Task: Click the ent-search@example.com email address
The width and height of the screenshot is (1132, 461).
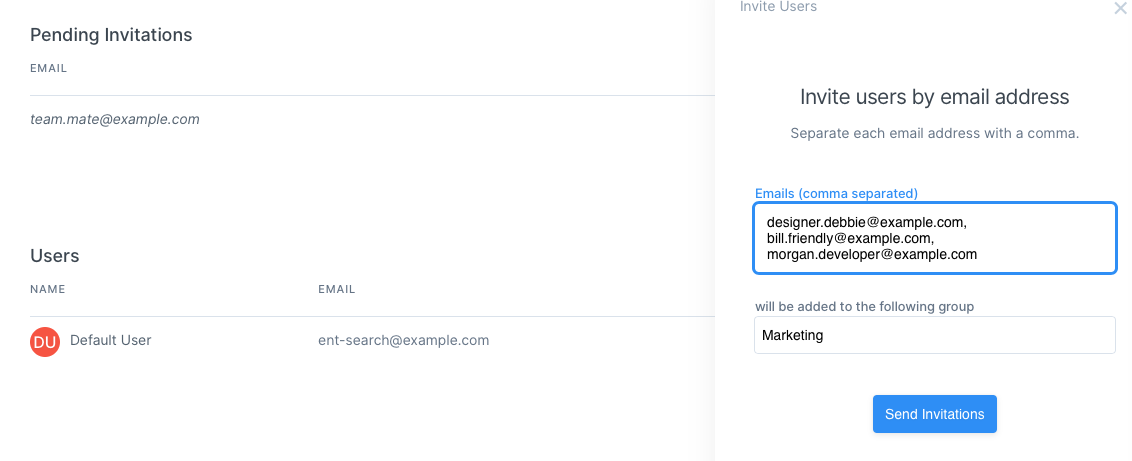Action: 404,340
